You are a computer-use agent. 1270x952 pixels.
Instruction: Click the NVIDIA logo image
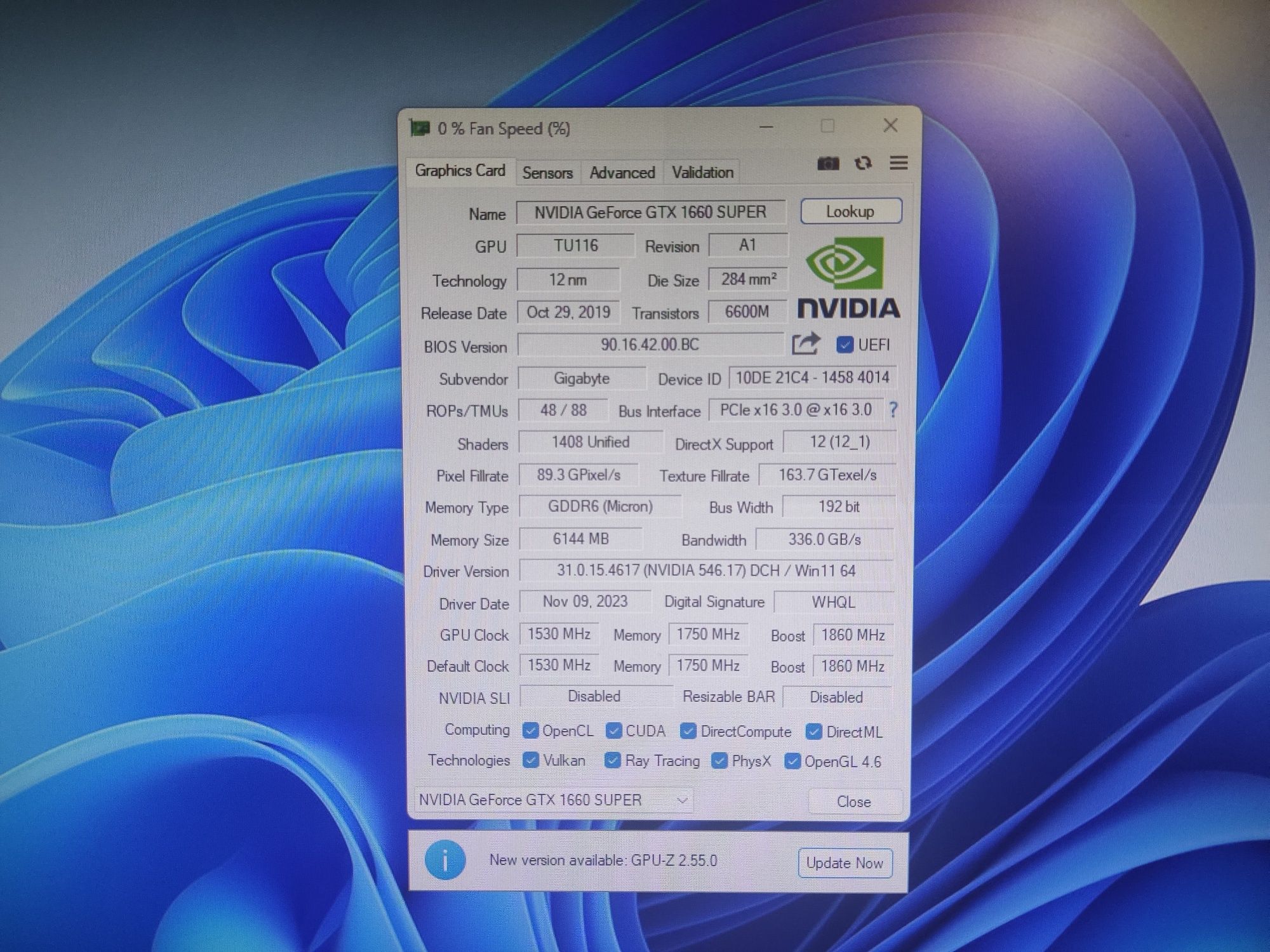coord(848,277)
